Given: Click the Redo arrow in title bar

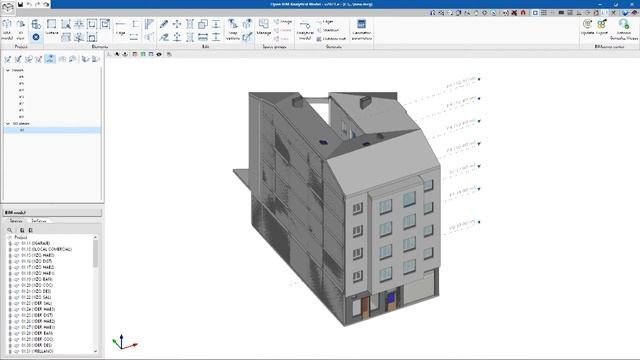Looking at the screenshot, I should tap(38, 4).
